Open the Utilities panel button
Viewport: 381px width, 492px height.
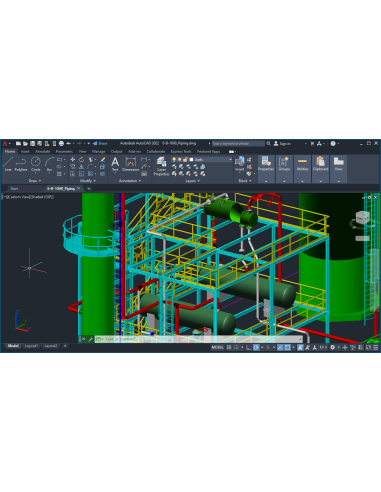[302, 169]
